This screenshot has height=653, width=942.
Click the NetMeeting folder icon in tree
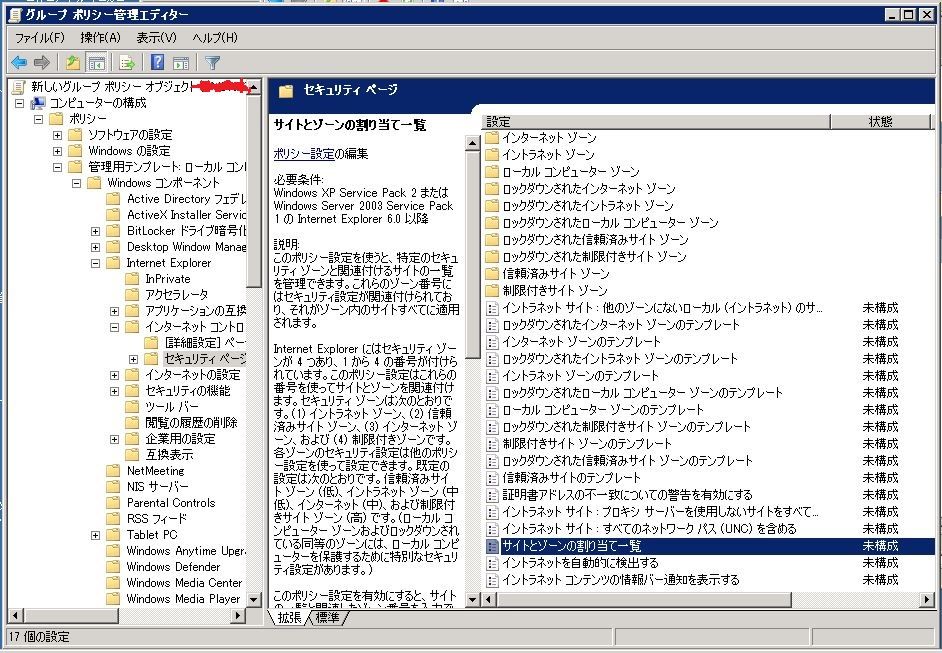(113, 470)
